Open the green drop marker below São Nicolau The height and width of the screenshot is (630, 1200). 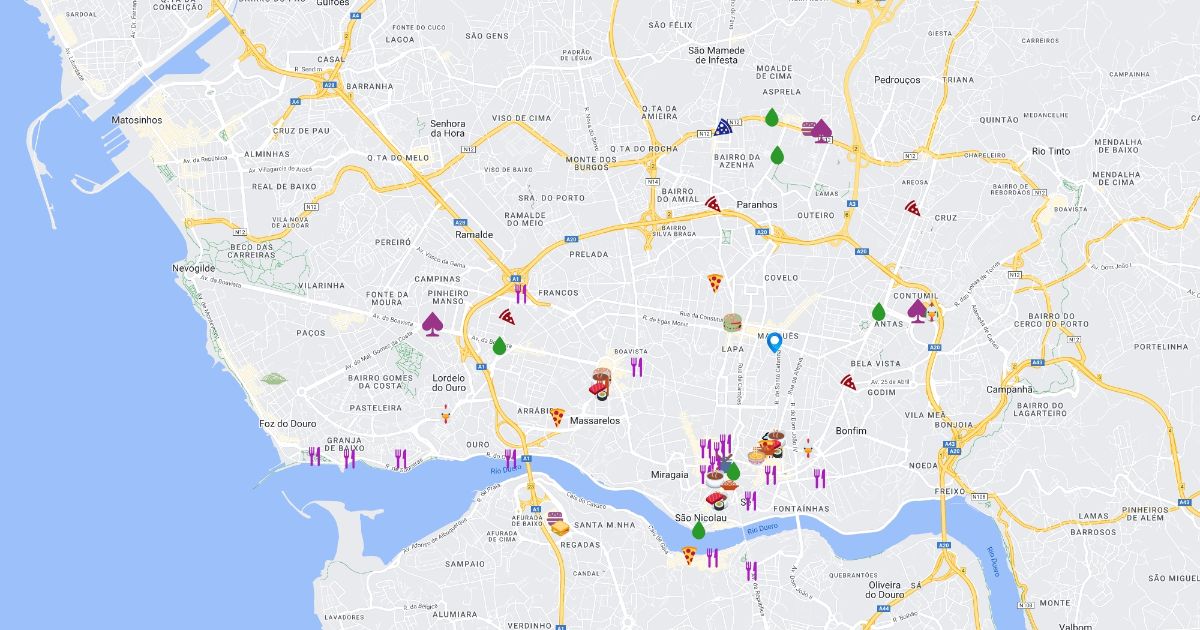[698, 530]
